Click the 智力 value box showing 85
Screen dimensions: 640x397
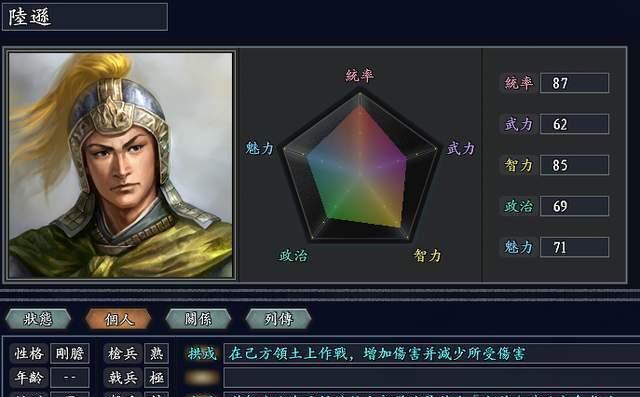(x=574, y=165)
